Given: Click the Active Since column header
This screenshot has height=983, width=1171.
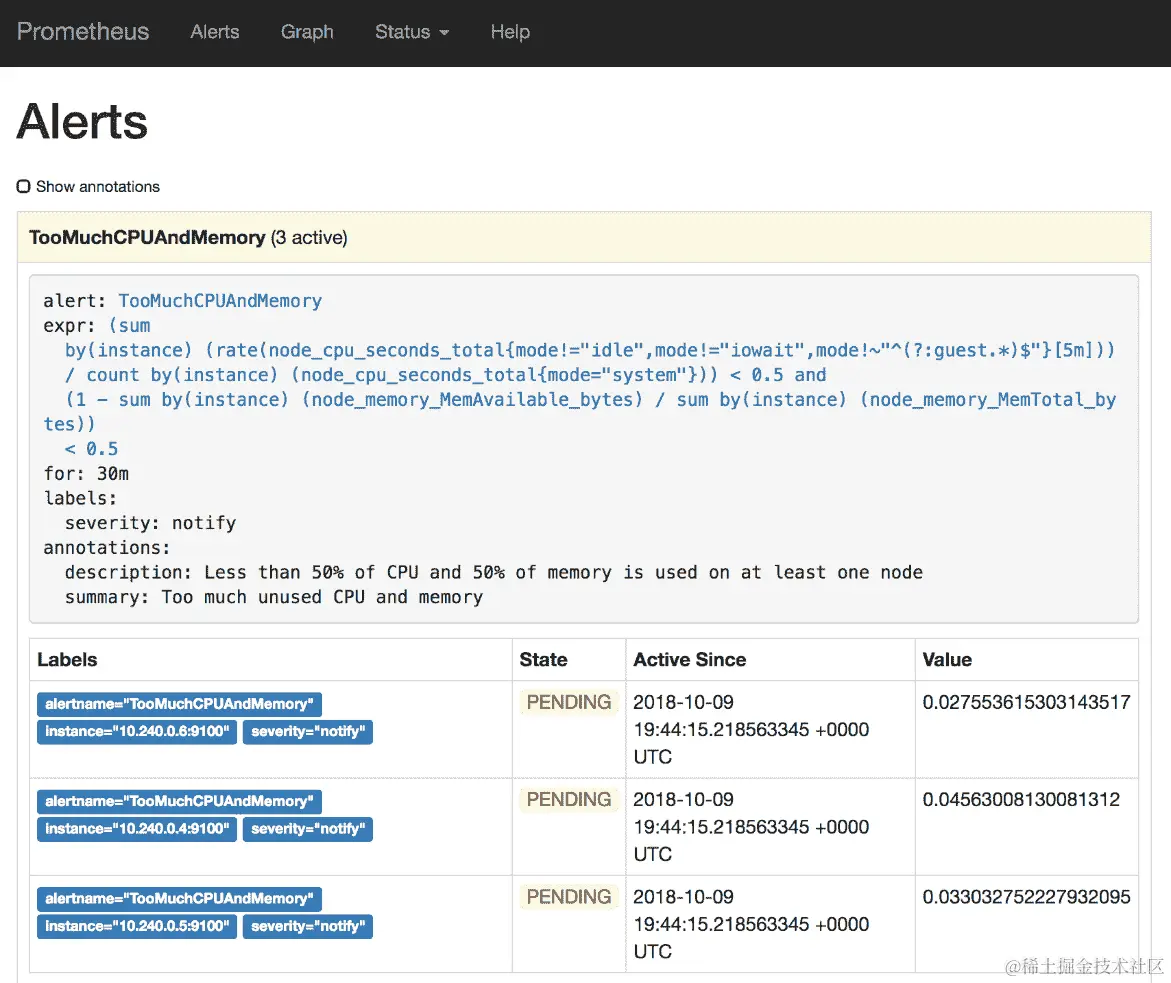Looking at the screenshot, I should pos(690,660).
